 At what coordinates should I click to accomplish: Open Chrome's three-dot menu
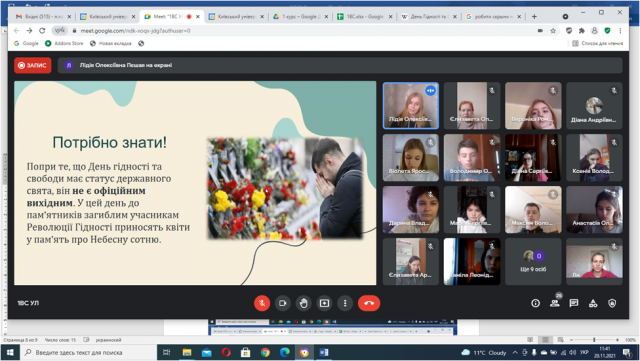click(x=620, y=31)
